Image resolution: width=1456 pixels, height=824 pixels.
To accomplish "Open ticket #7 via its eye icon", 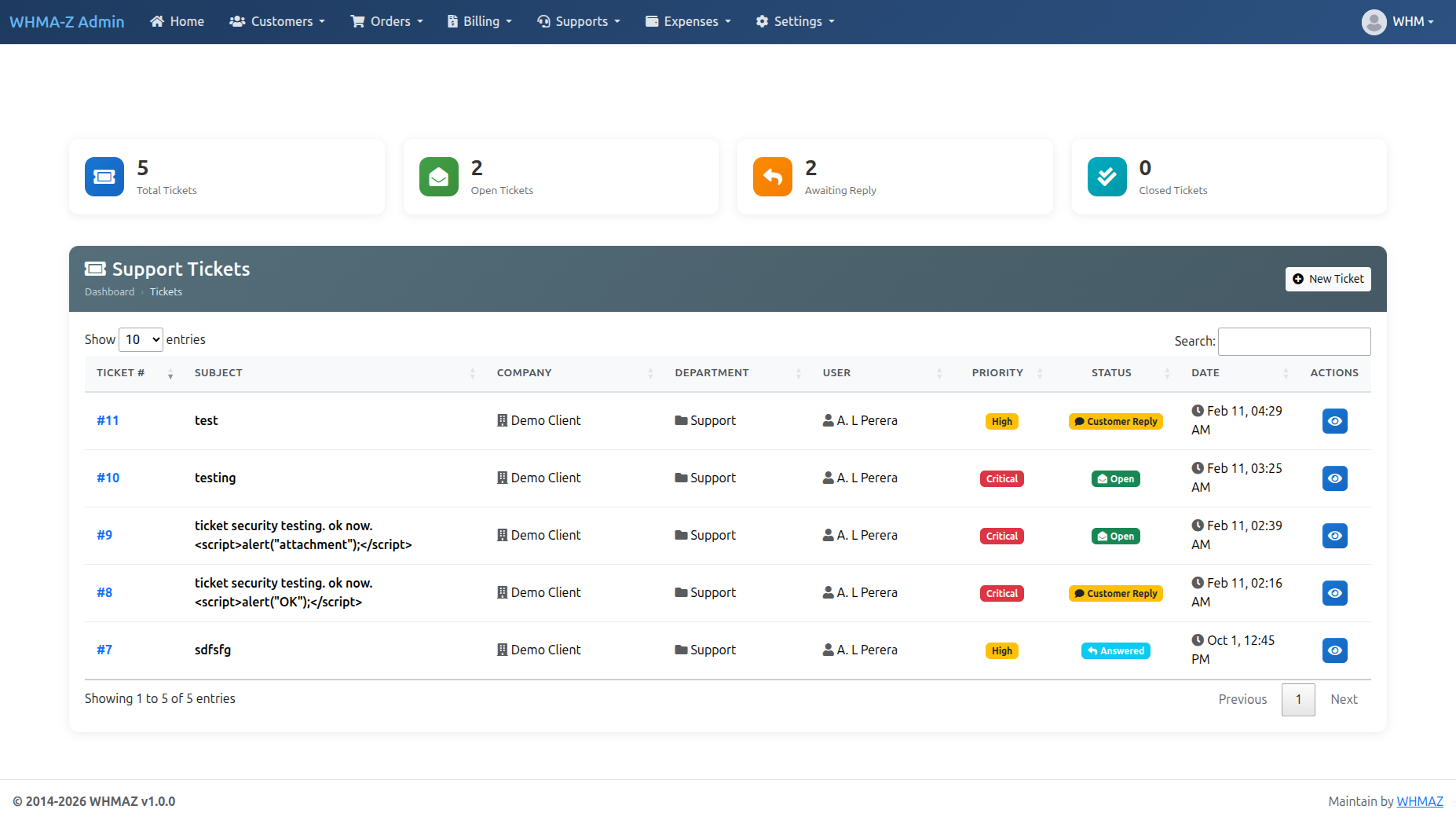I will click(1334, 650).
